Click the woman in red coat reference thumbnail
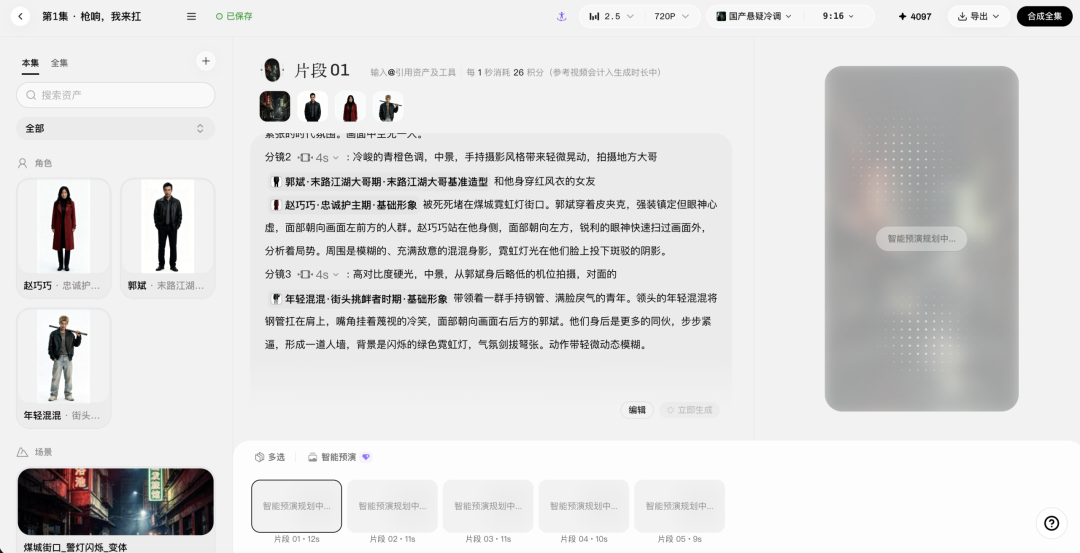1080x553 pixels. tap(350, 107)
